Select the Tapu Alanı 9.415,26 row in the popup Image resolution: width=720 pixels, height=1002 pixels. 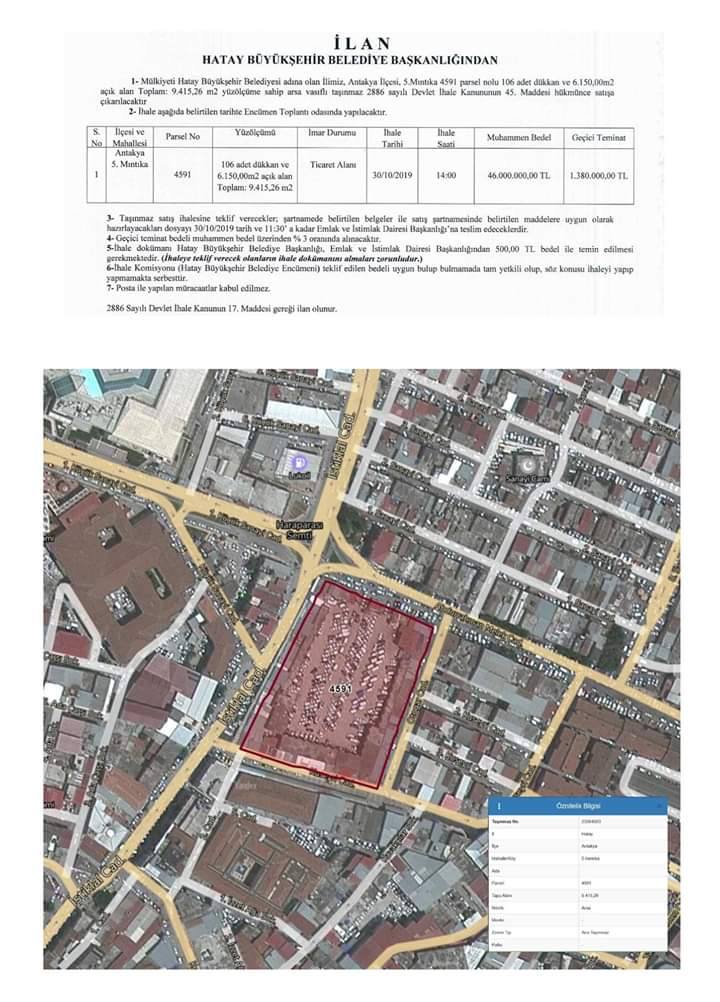click(578, 895)
